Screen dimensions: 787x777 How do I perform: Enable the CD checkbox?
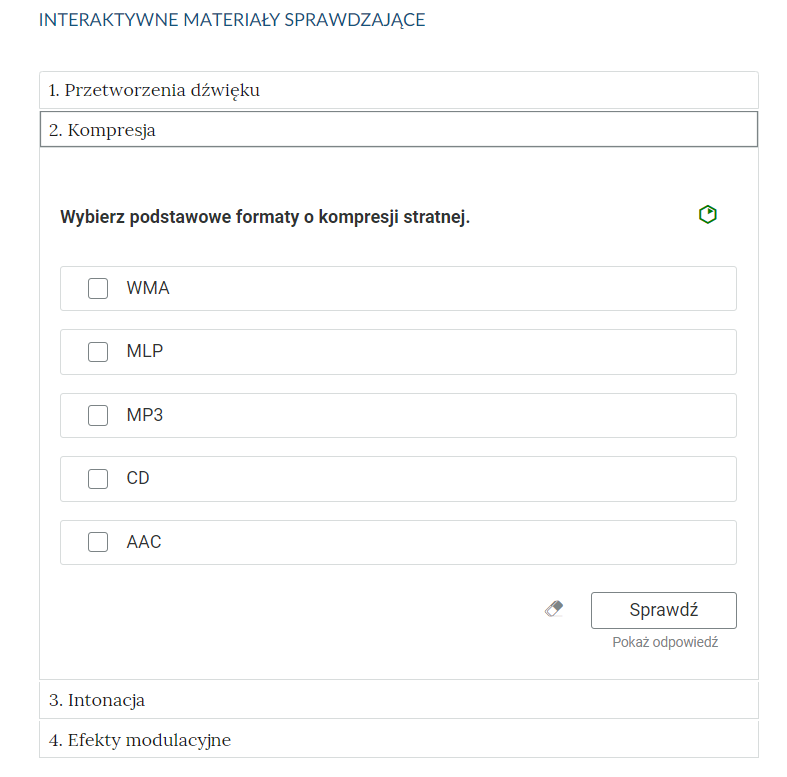[98, 479]
